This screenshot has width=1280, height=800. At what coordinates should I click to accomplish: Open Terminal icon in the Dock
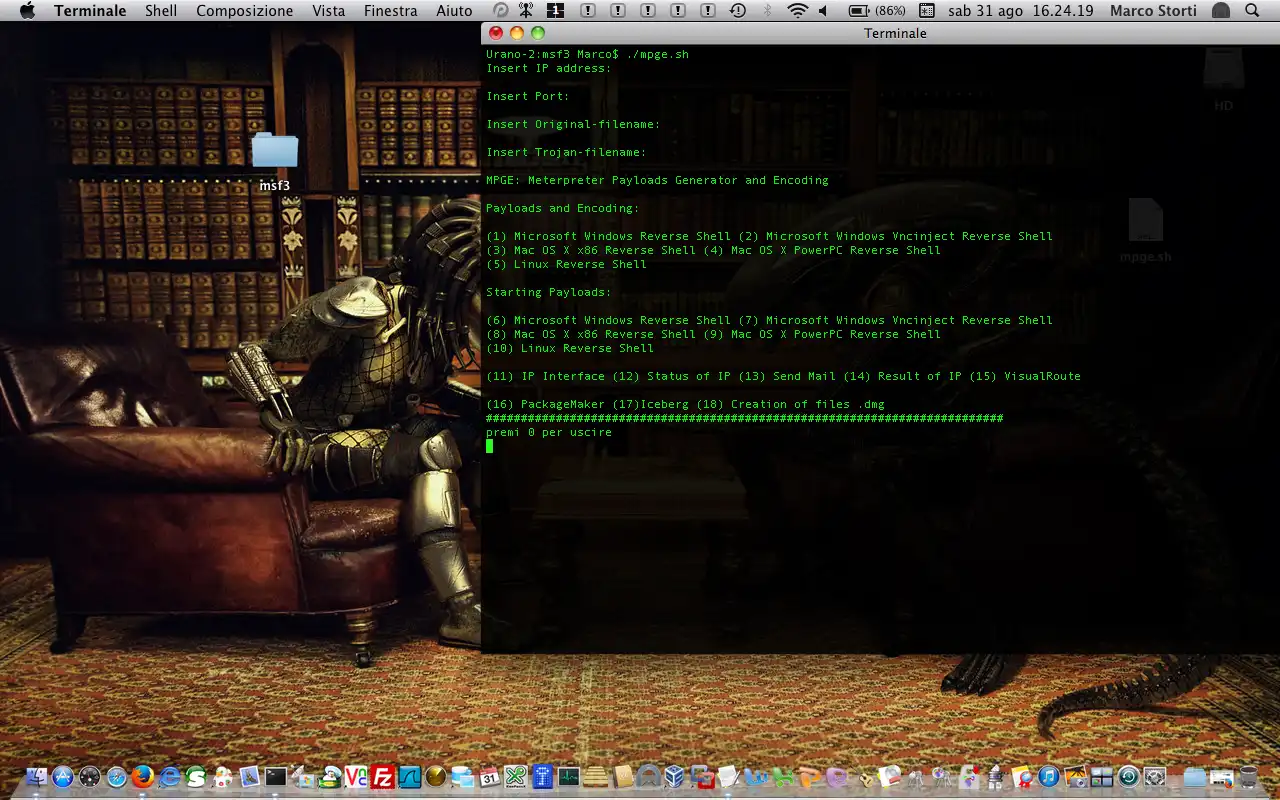click(x=276, y=777)
